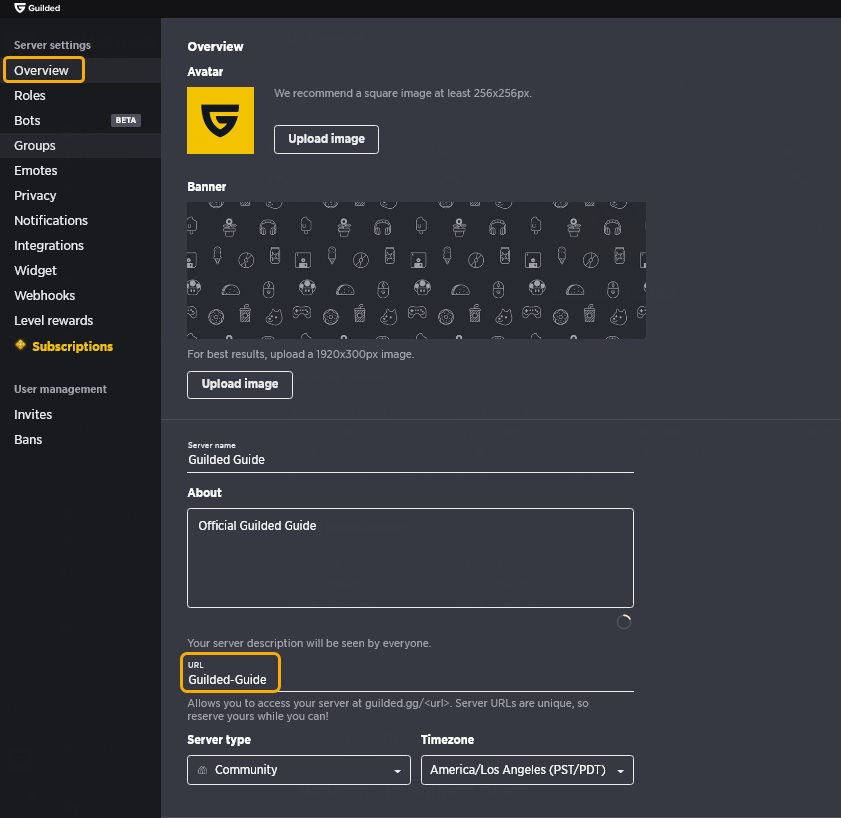The height and width of the screenshot is (818, 841).
Task: Open the Server type dropdown
Action: point(299,770)
